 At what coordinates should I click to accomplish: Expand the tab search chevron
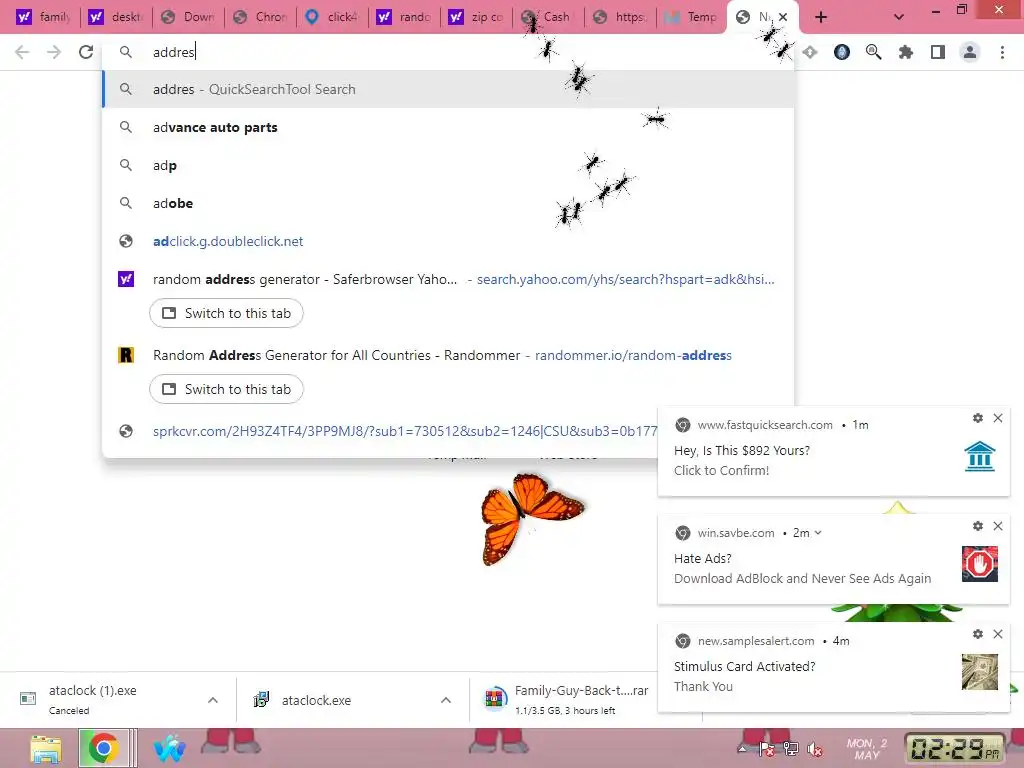coord(899,18)
